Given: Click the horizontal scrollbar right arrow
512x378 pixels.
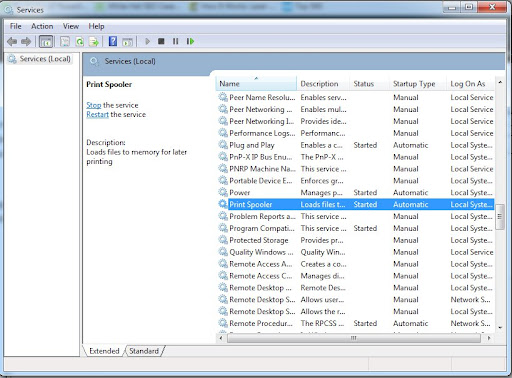Looking at the screenshot, I should (489, 338).
